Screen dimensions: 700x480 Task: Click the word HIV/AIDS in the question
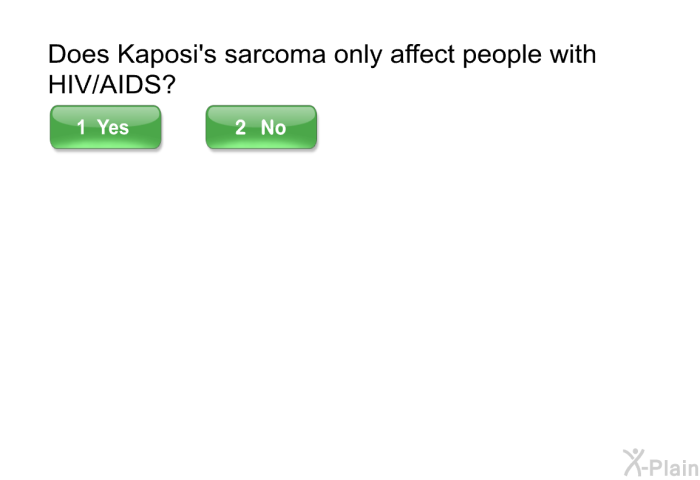(x=102, y=86)
